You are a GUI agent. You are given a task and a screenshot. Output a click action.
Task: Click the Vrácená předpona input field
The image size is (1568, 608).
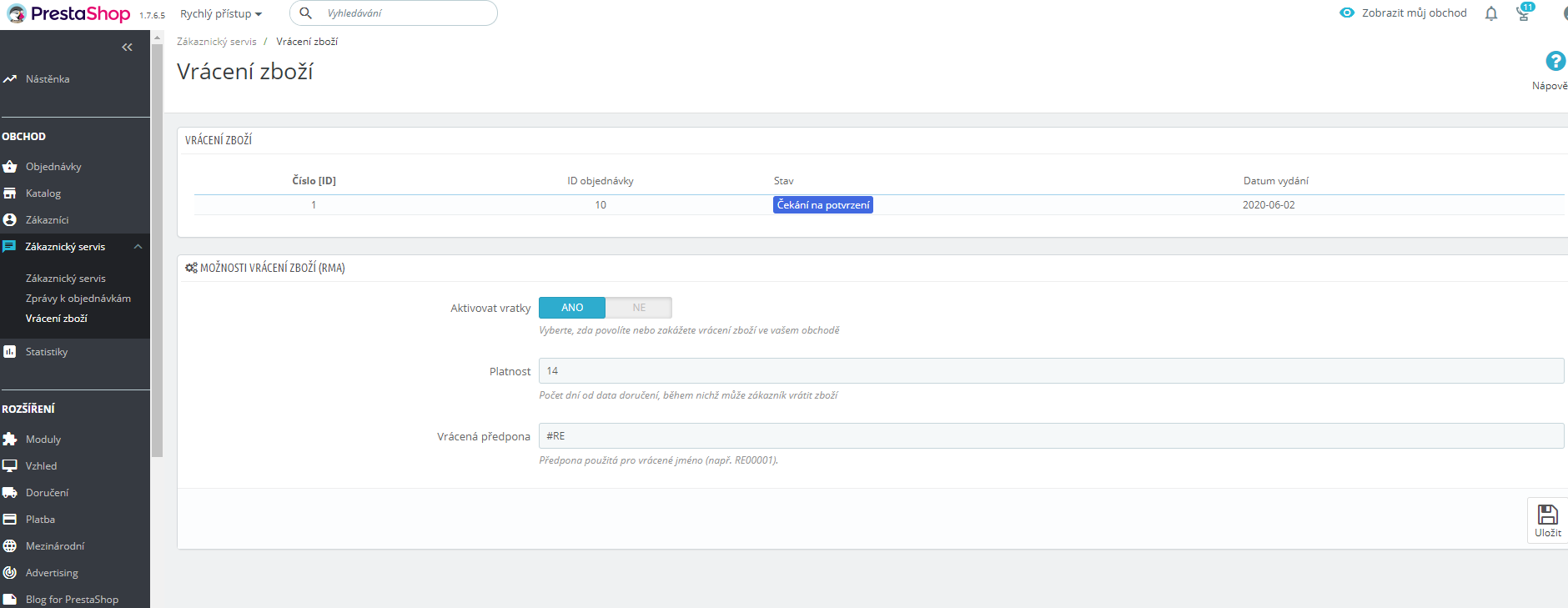1051,436
